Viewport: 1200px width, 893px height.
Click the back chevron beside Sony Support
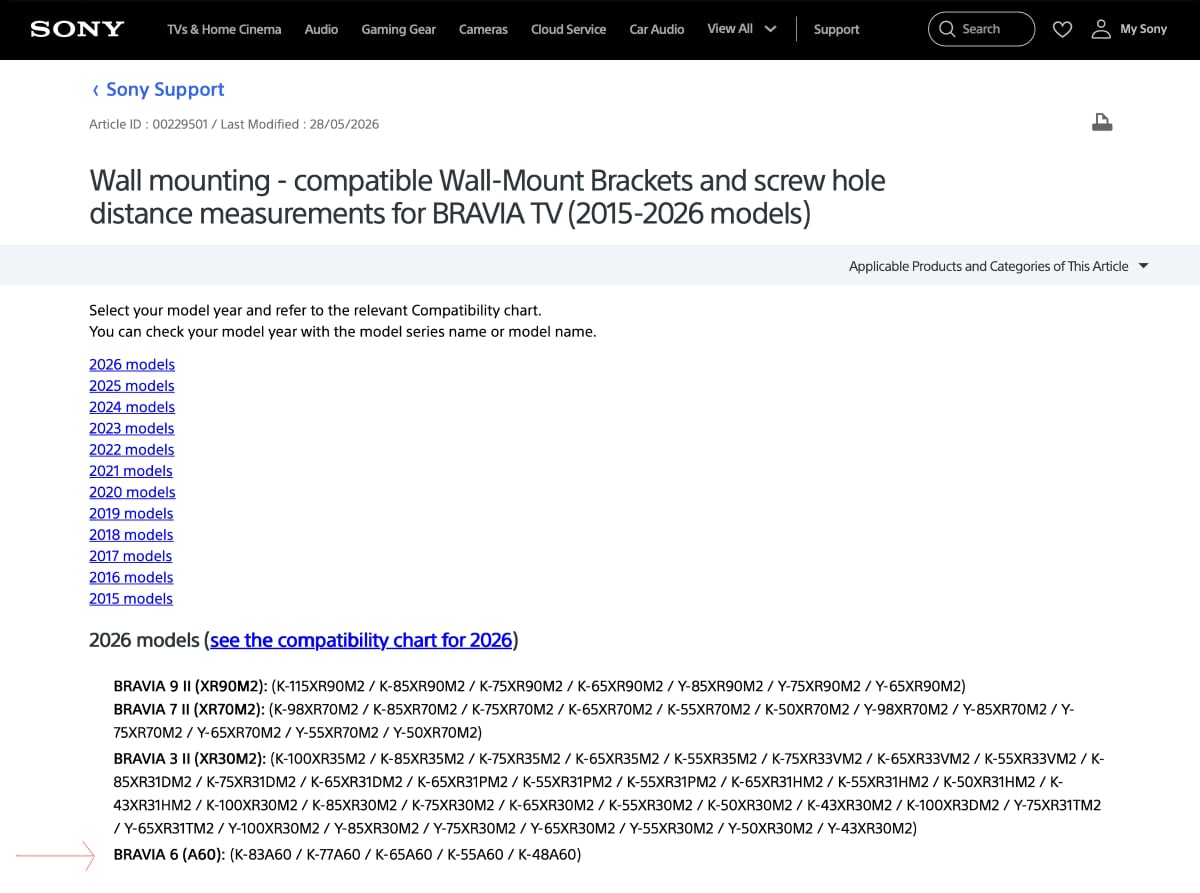(95, 90)
